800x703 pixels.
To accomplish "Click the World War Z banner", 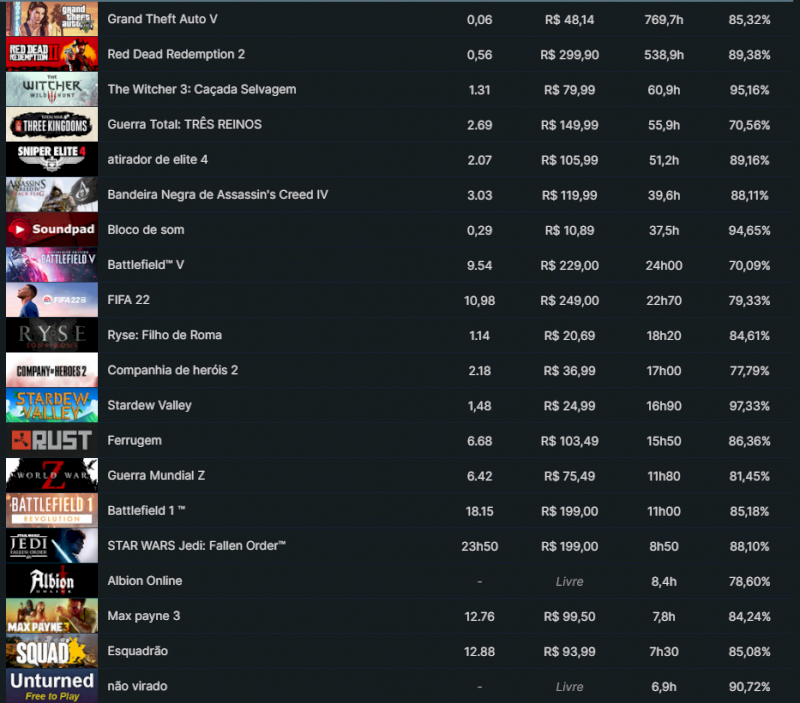I will pos(52,475).
